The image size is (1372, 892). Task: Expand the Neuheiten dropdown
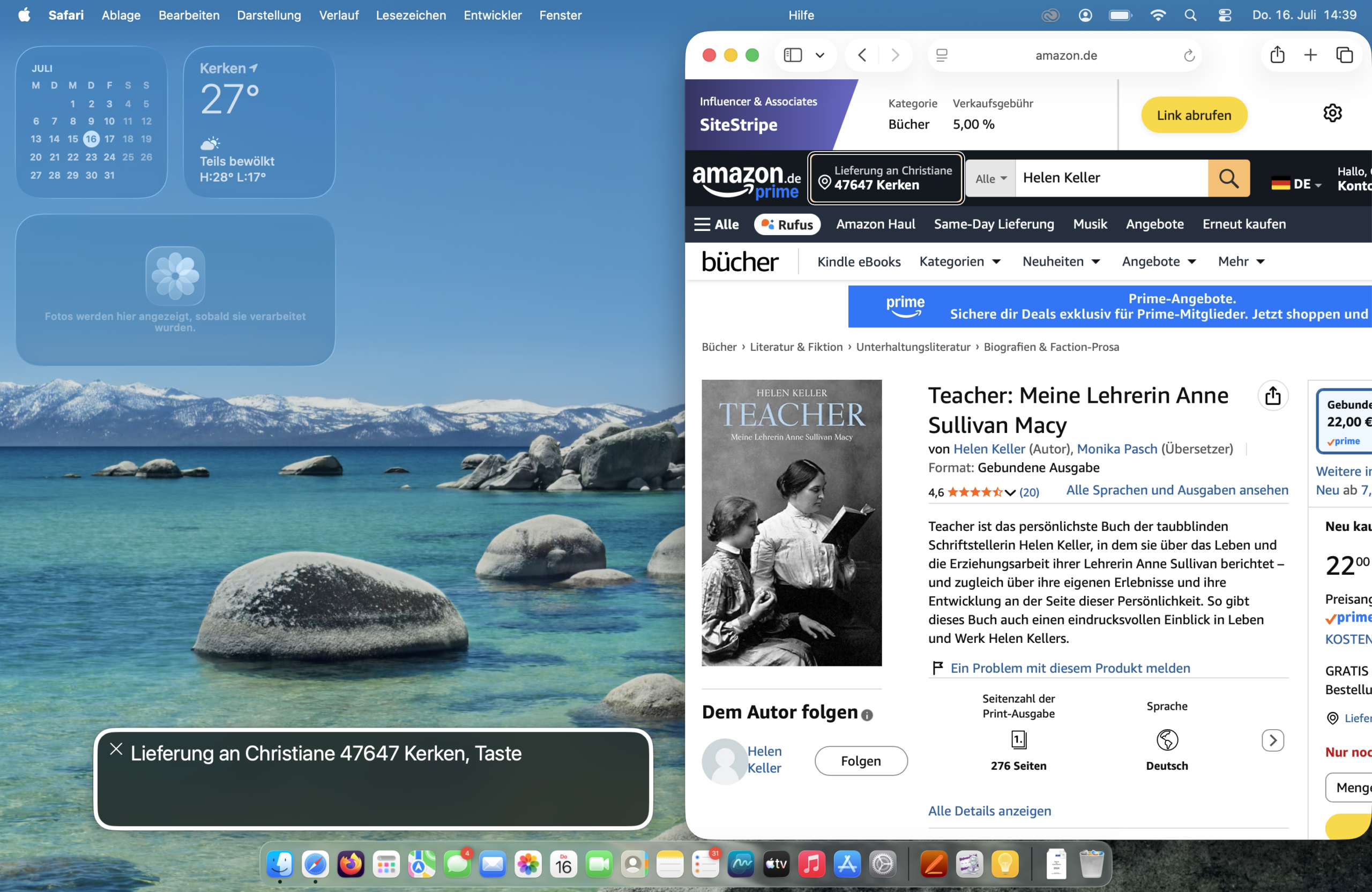click(x=1061, y=261)
